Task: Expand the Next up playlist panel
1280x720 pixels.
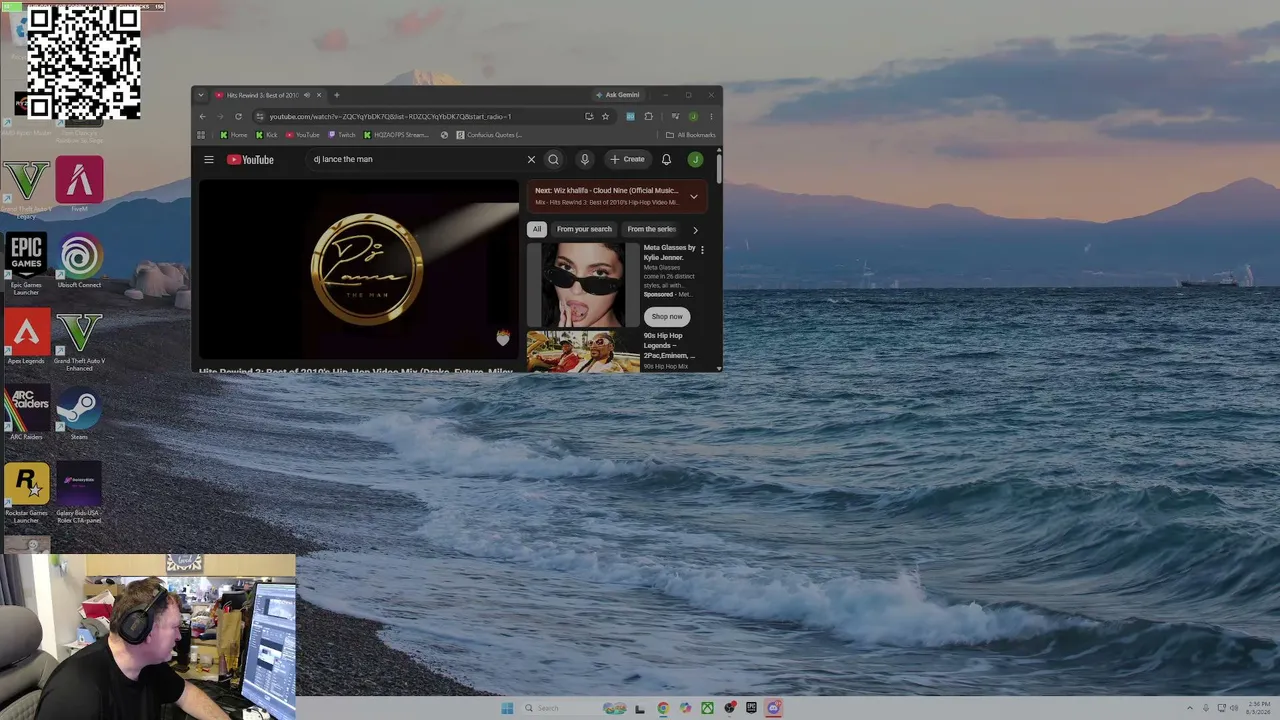Action: tap(693, 196)
